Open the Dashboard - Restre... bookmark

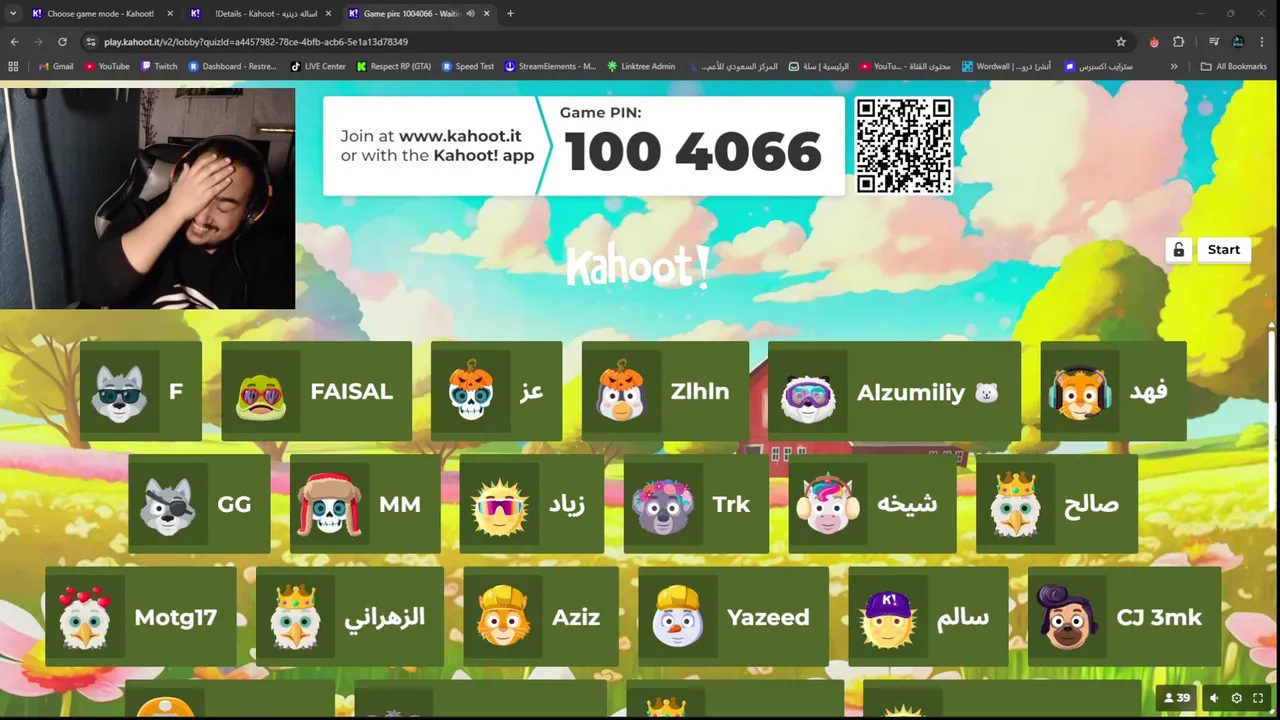pos(232,66)
